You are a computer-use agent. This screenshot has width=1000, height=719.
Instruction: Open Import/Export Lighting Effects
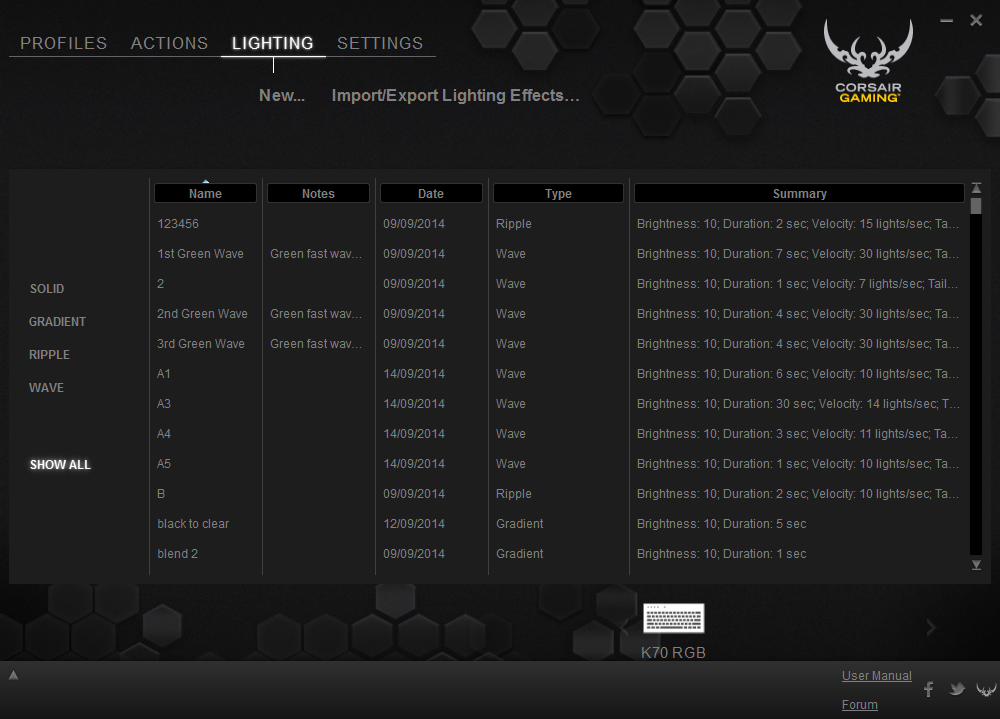click(x=455, y=95)
